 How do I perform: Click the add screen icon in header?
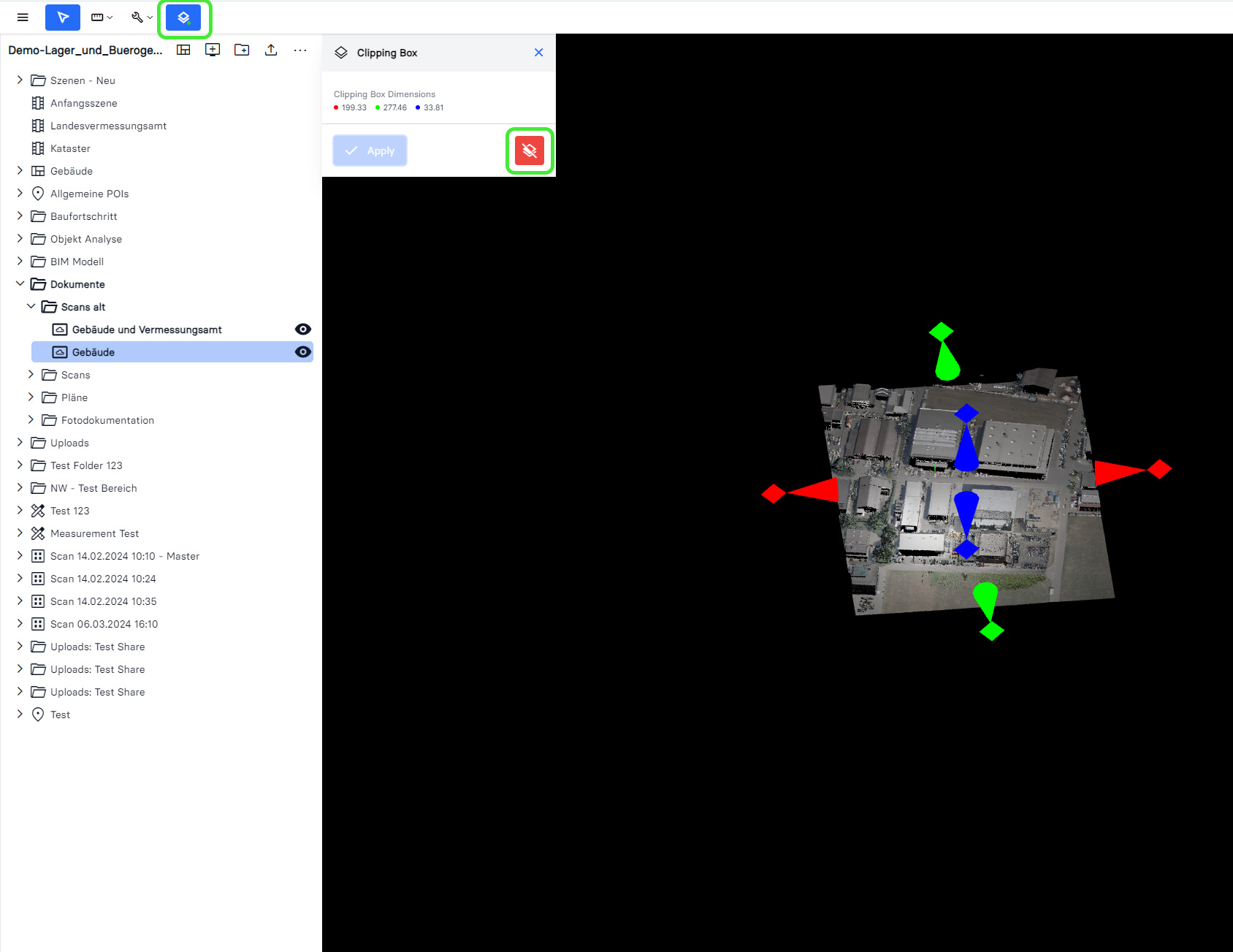(x=213, y=50)
